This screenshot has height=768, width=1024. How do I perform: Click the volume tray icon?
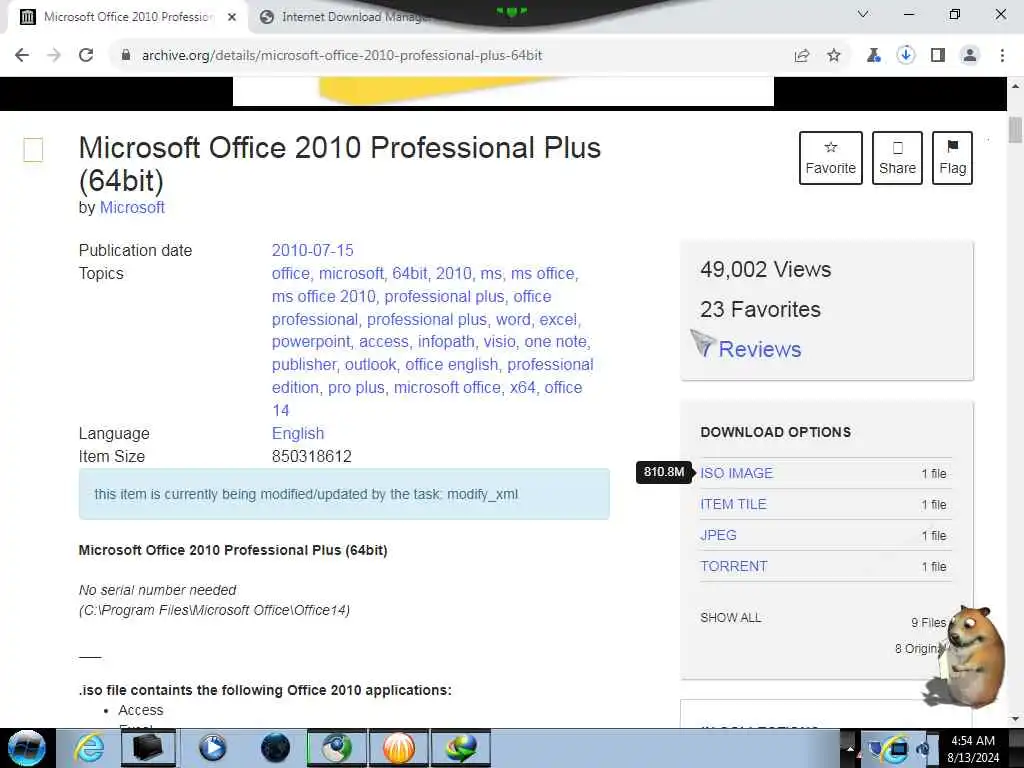point(923,749)
